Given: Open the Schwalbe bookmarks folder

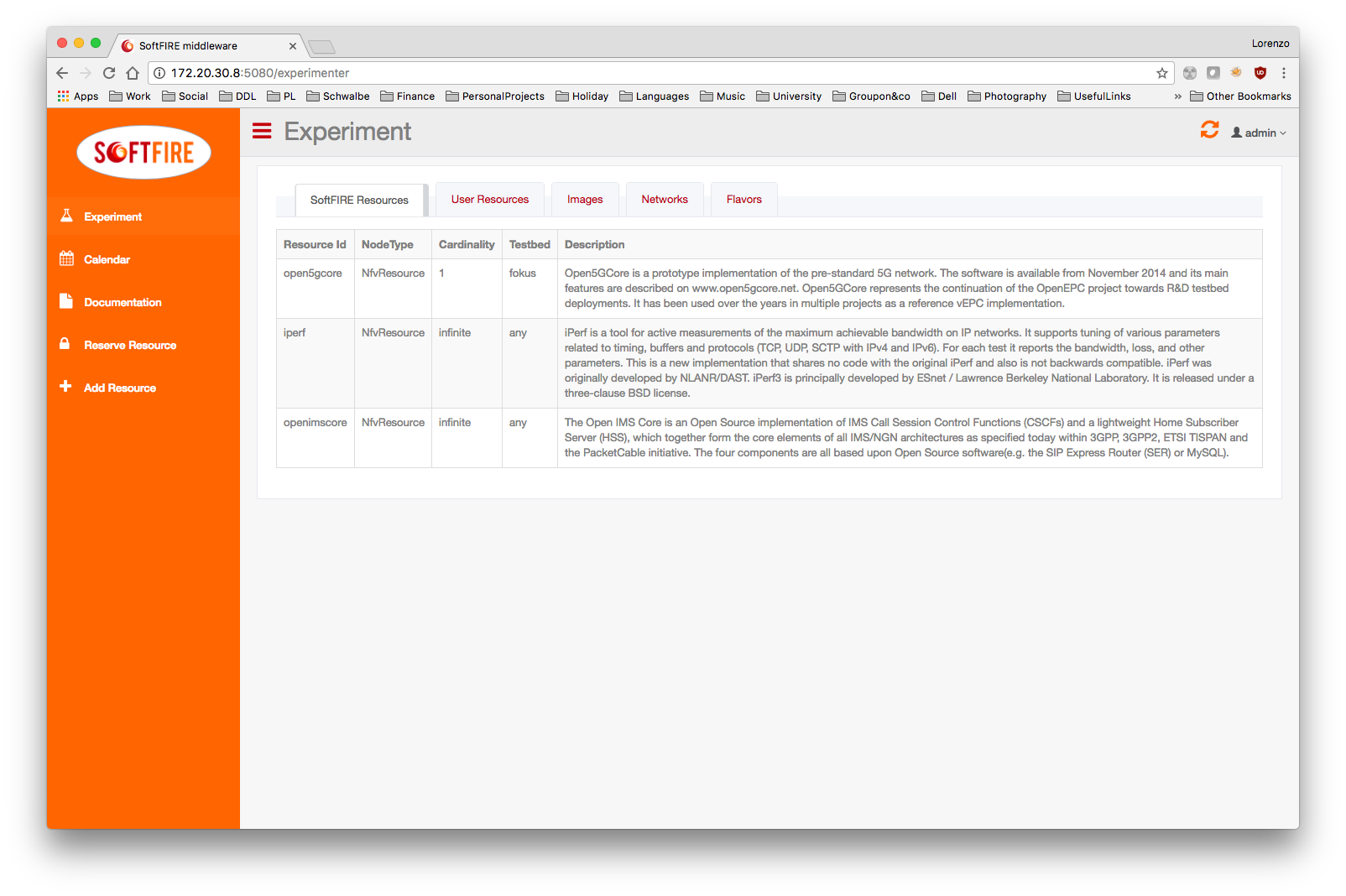Looking at the screenshot, I should (x=338, y=96).
